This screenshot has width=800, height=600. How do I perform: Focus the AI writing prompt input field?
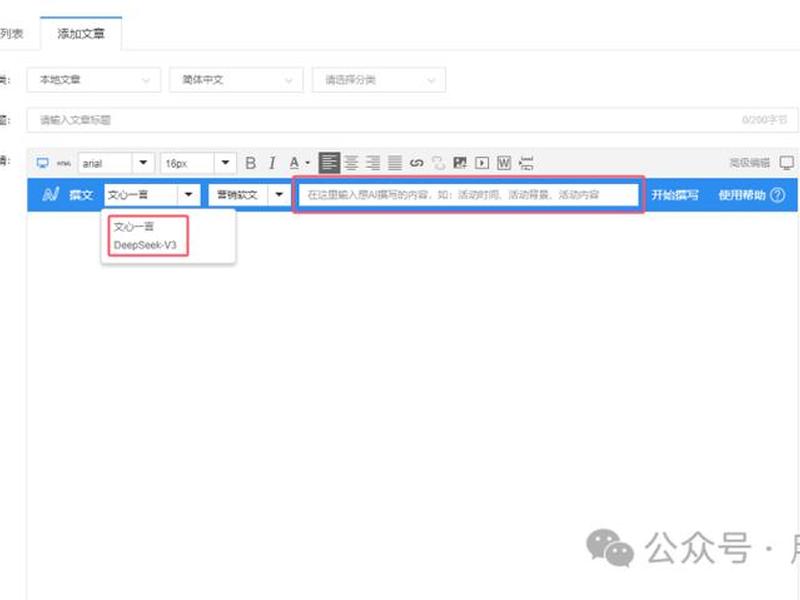tap(468, 195)
